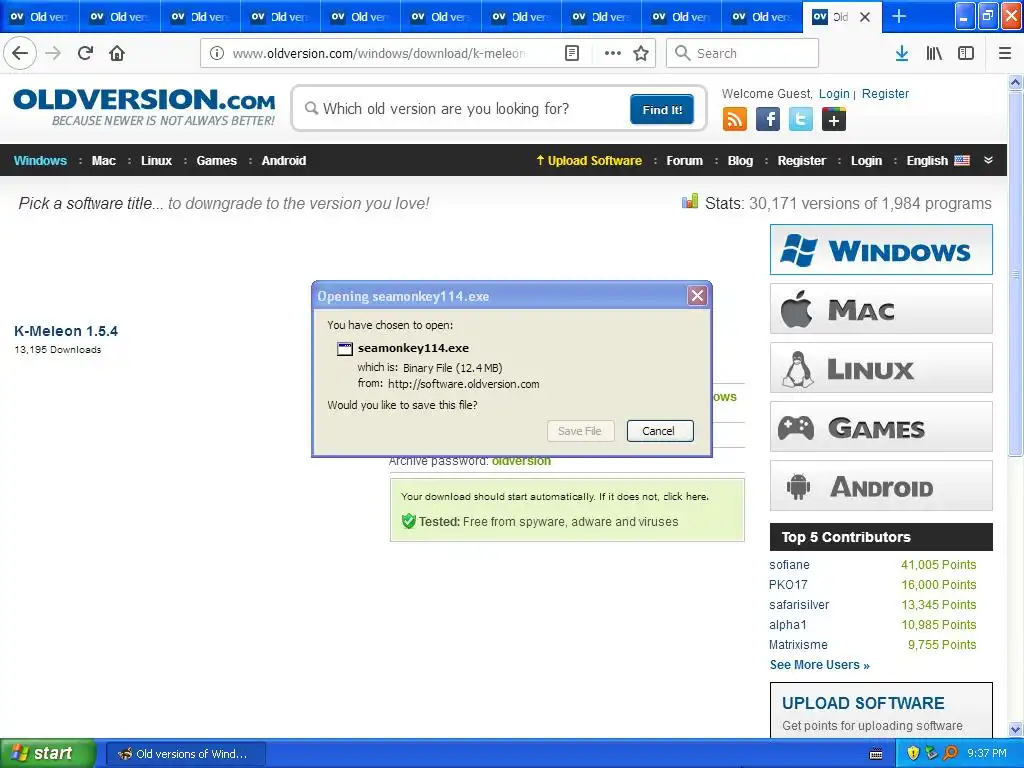Viewport: 1024px width, 768px height.
Task: Switch to the tenth Old version tab
Action: [762, 17]
